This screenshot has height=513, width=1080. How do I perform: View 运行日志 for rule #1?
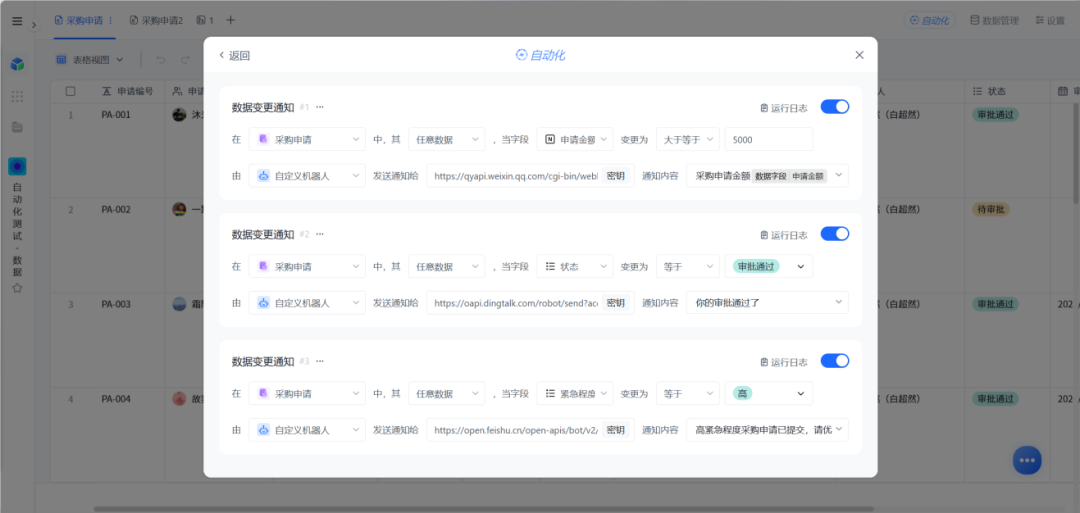pos(784,107)
